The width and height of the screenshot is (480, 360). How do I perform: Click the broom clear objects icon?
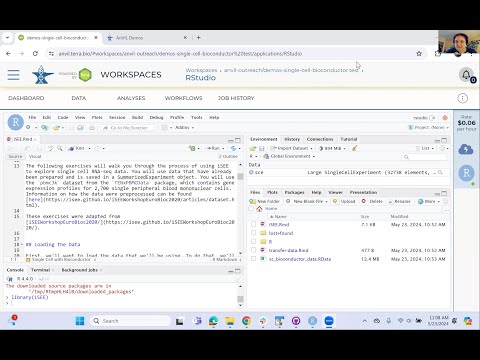click(354, 148)
